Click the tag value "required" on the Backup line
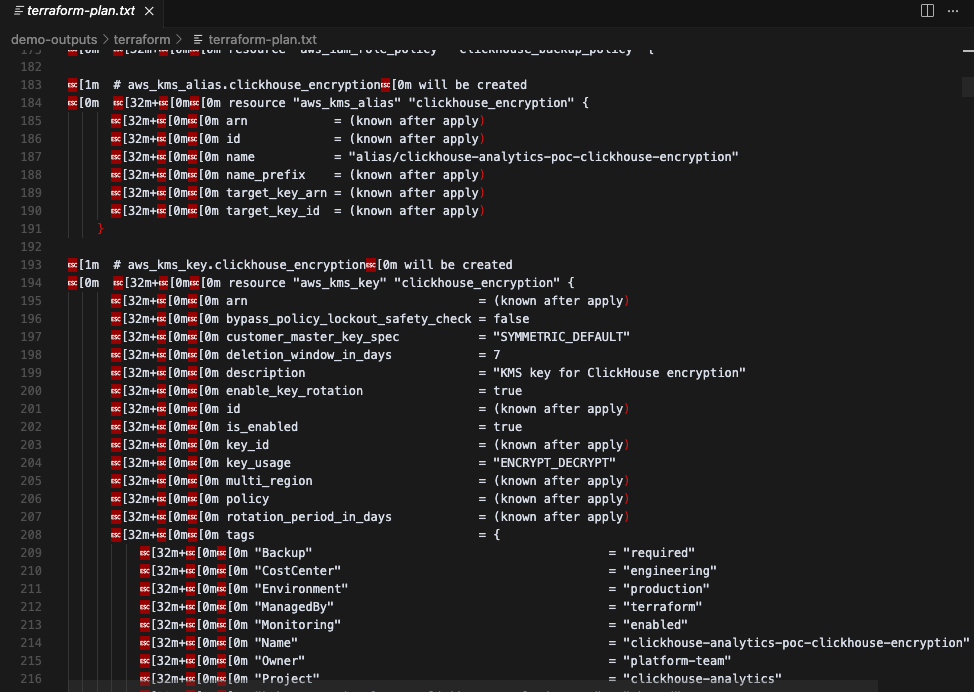This screenshot has width=974, height=692. pos(659,553)
